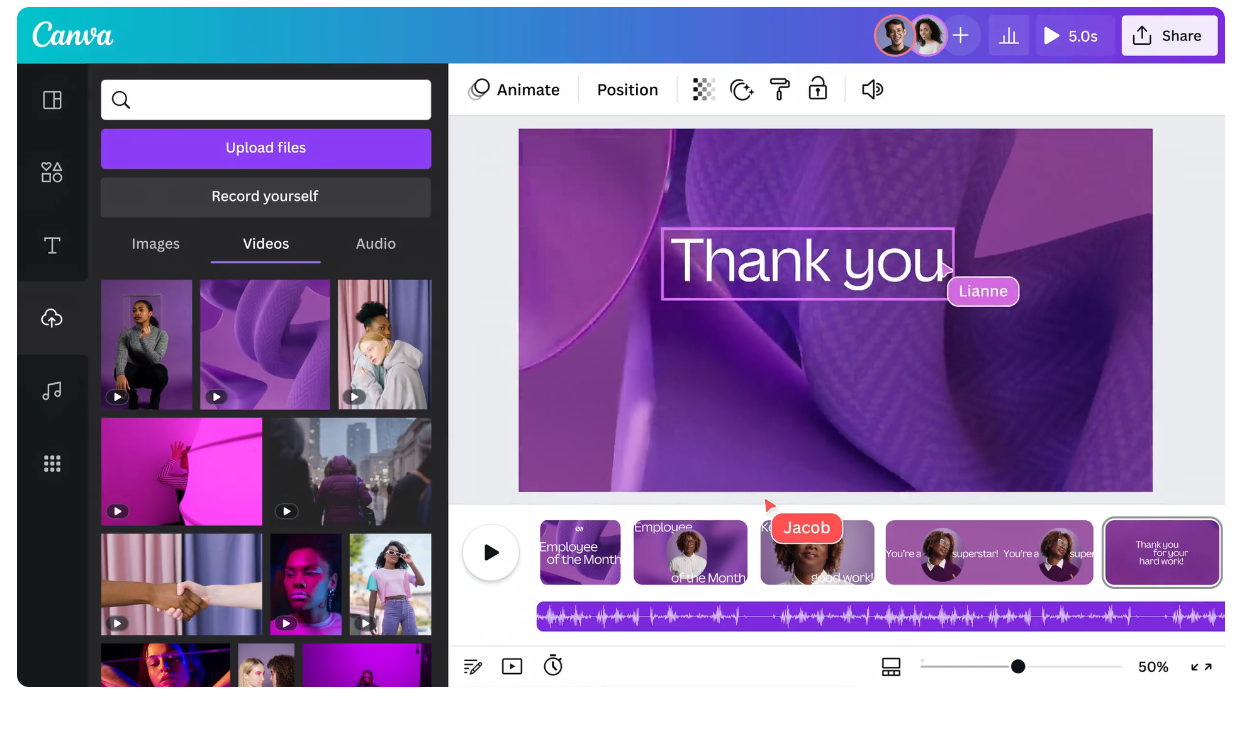1253x732 pixels.
Task: Select the copy style paint roller icon
Action: pos(779,89)
